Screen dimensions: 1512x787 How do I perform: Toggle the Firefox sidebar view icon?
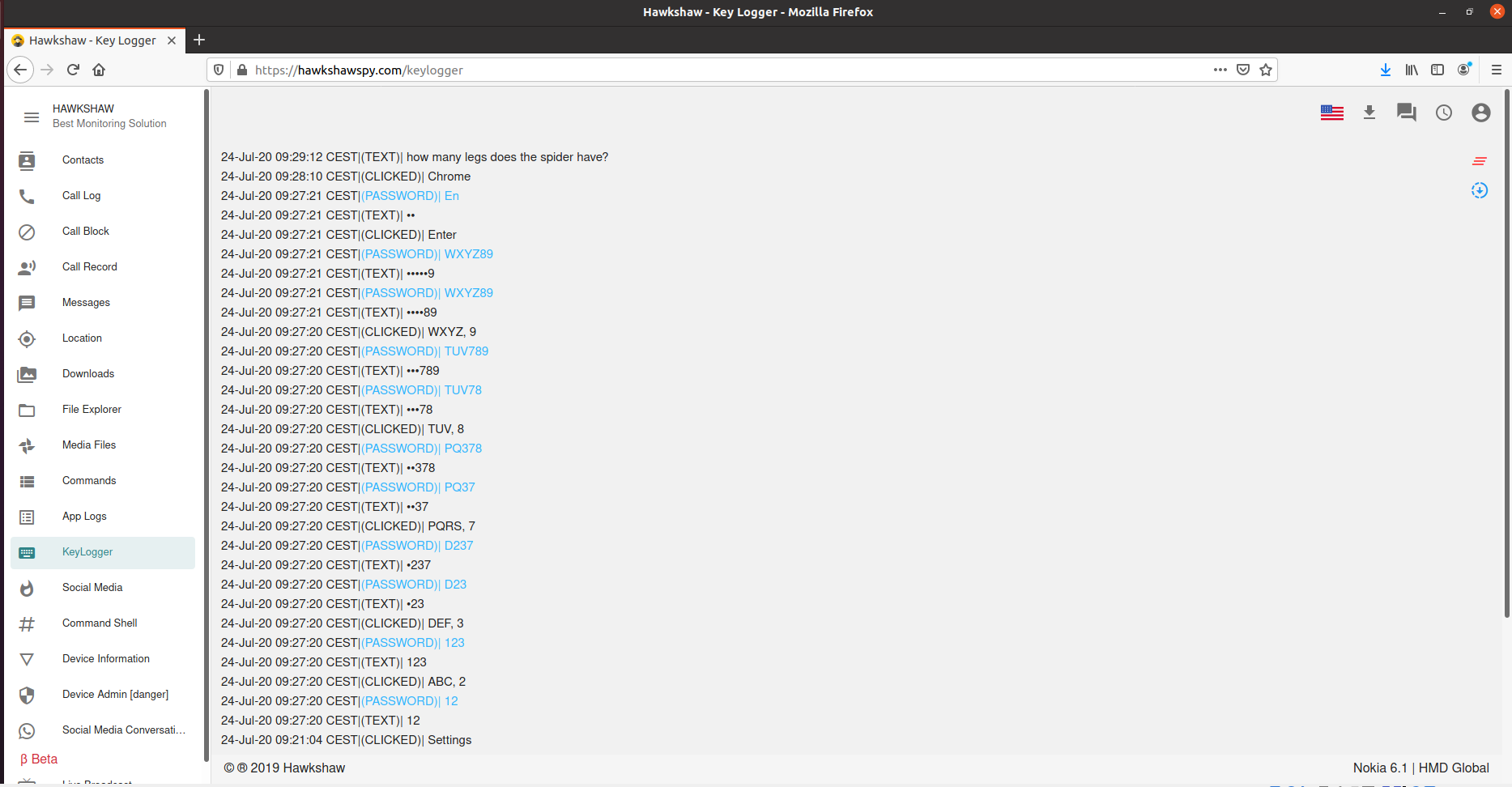(1437, 70)
